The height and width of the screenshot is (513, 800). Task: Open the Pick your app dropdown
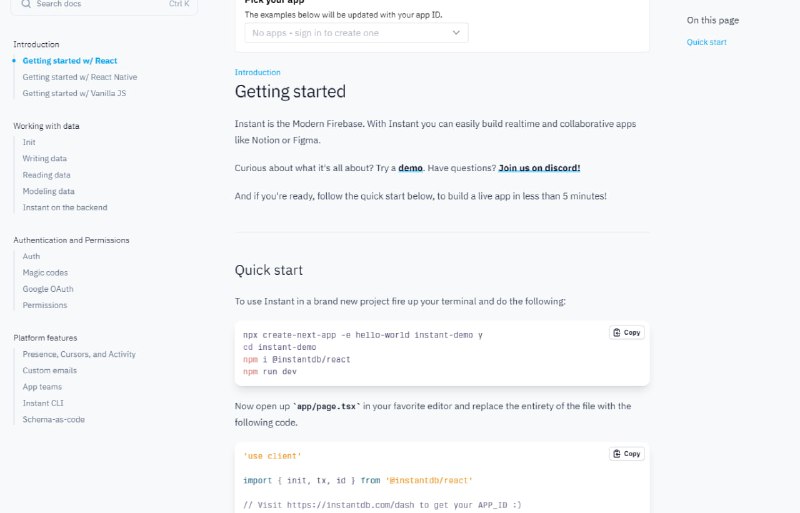point(356,33)
